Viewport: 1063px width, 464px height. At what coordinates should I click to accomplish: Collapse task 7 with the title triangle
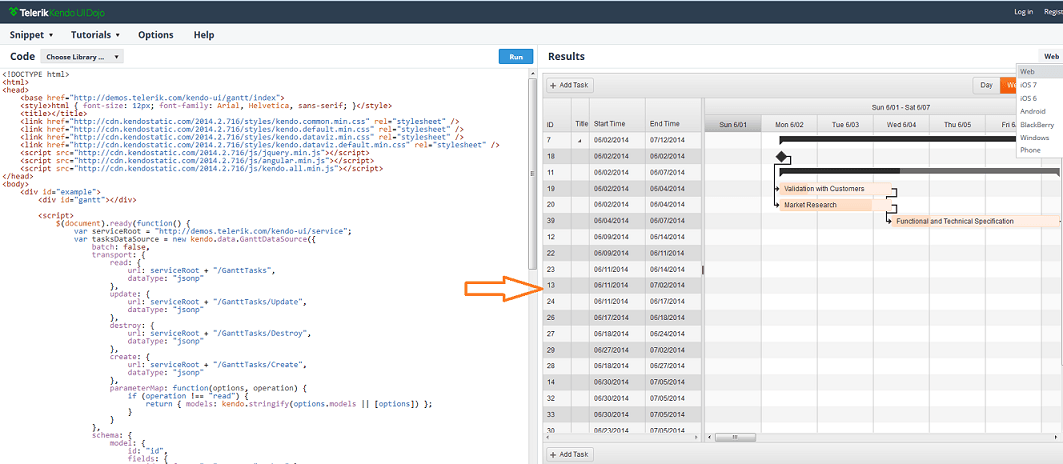pyautogui.click(x=580, y=140)
